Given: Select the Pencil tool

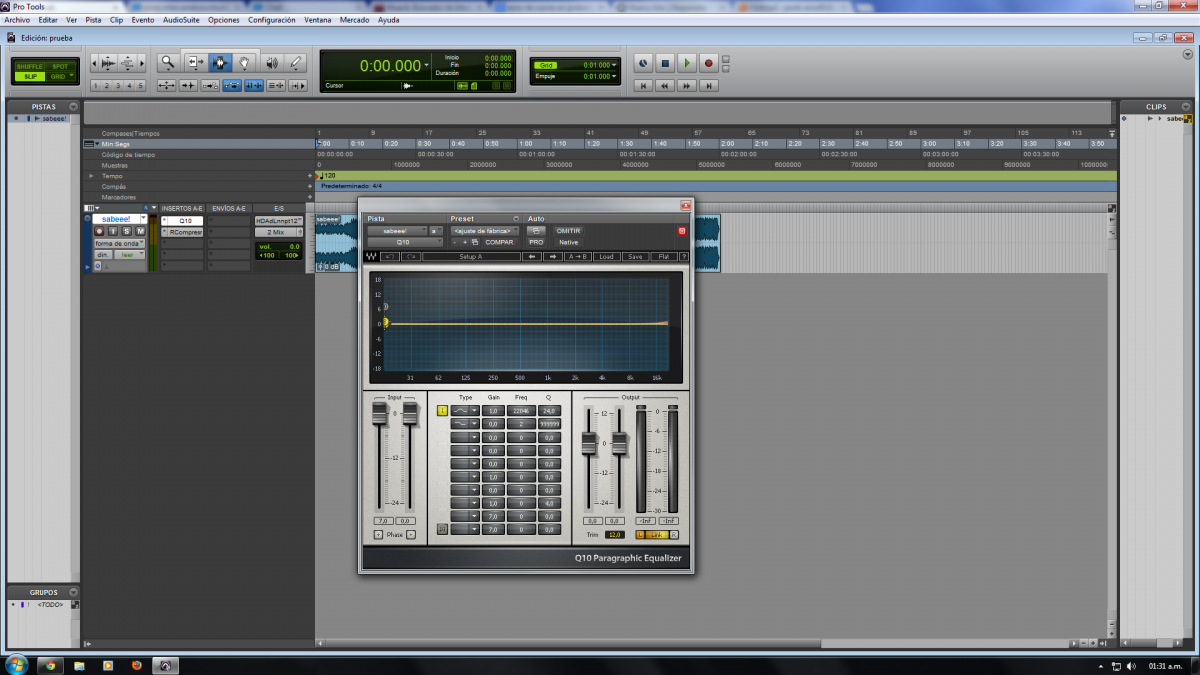Looking at the screenshot, I should [296, 62].
